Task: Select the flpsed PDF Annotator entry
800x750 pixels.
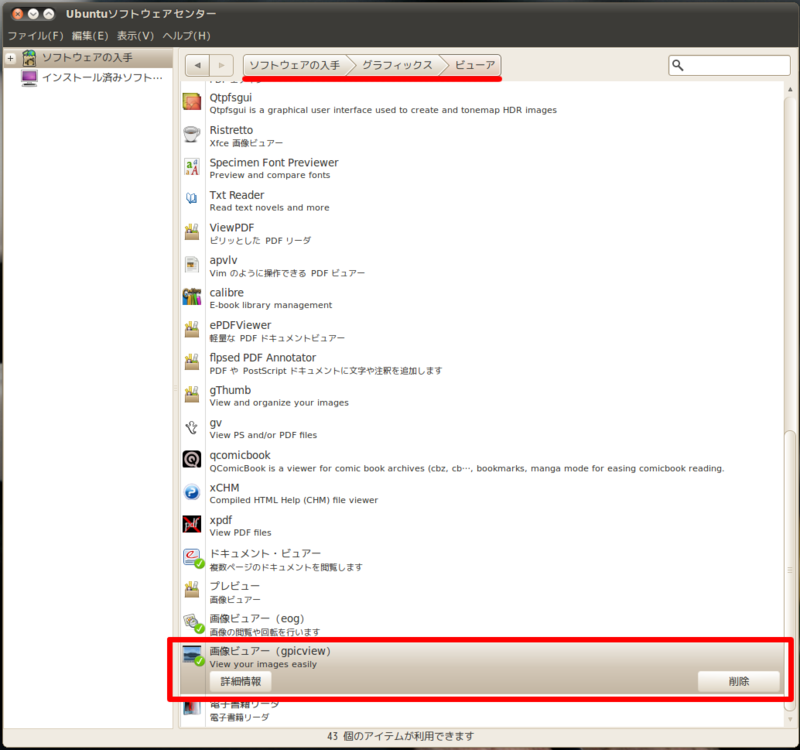Action: point(482,363)
